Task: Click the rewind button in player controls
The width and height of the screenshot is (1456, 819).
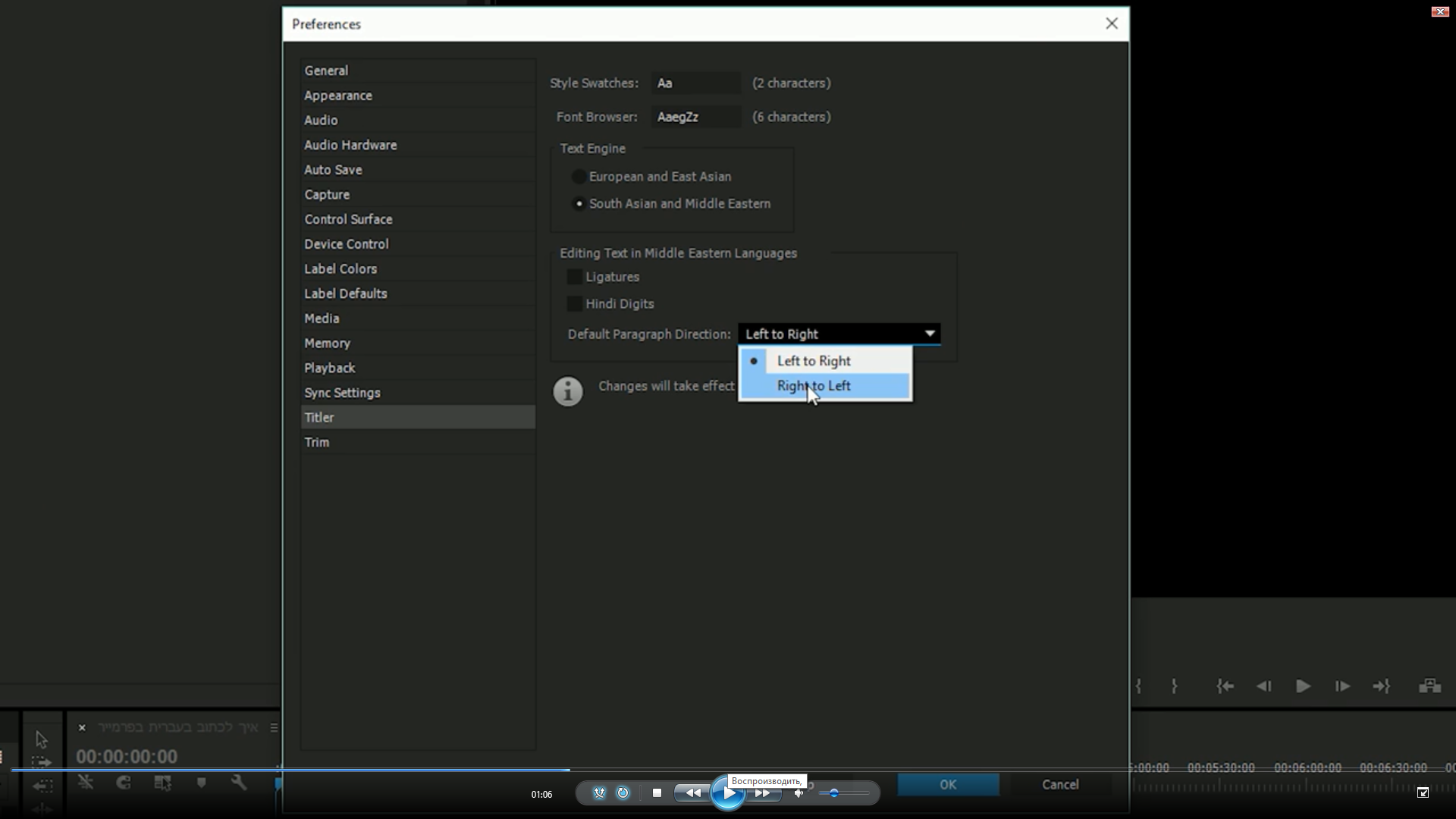Action: pyautogui.click(x=692, y=793)
